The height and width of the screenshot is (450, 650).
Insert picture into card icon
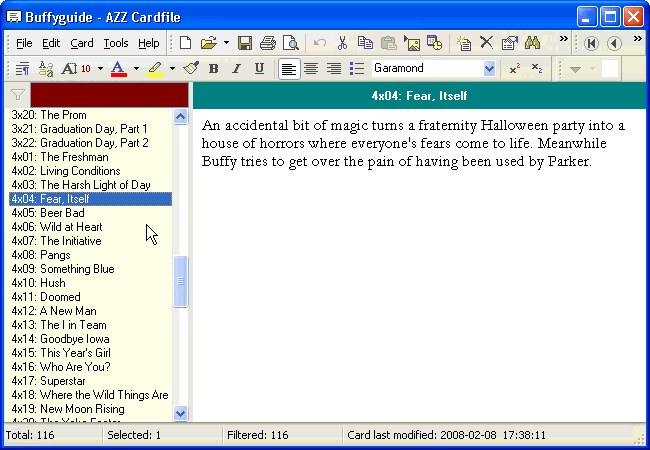pyautogui.click(x=412, y=43)
